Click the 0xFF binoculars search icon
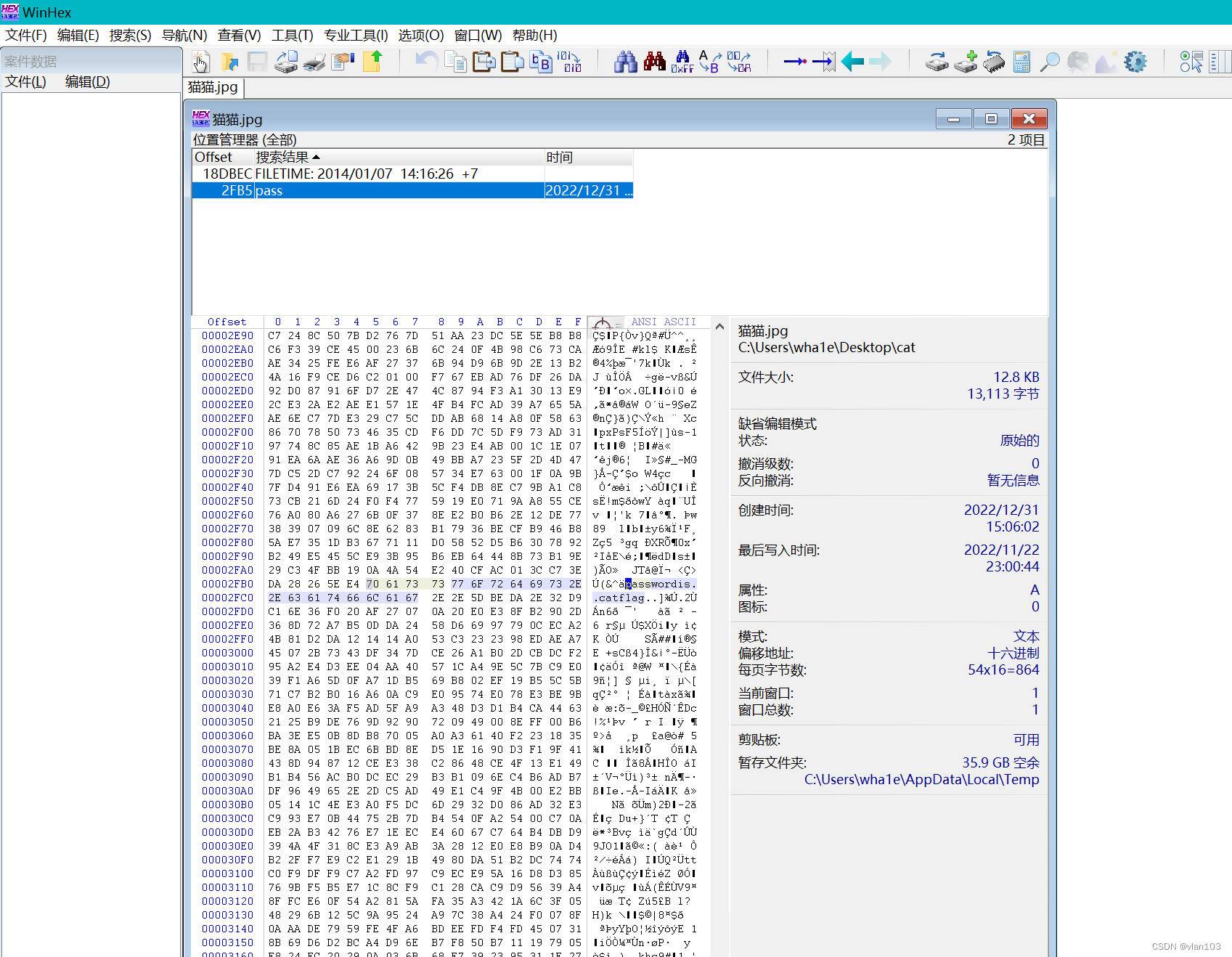The width and height of the screenshot is (1232, 957). pyautogui.click(x=682, y=62)
